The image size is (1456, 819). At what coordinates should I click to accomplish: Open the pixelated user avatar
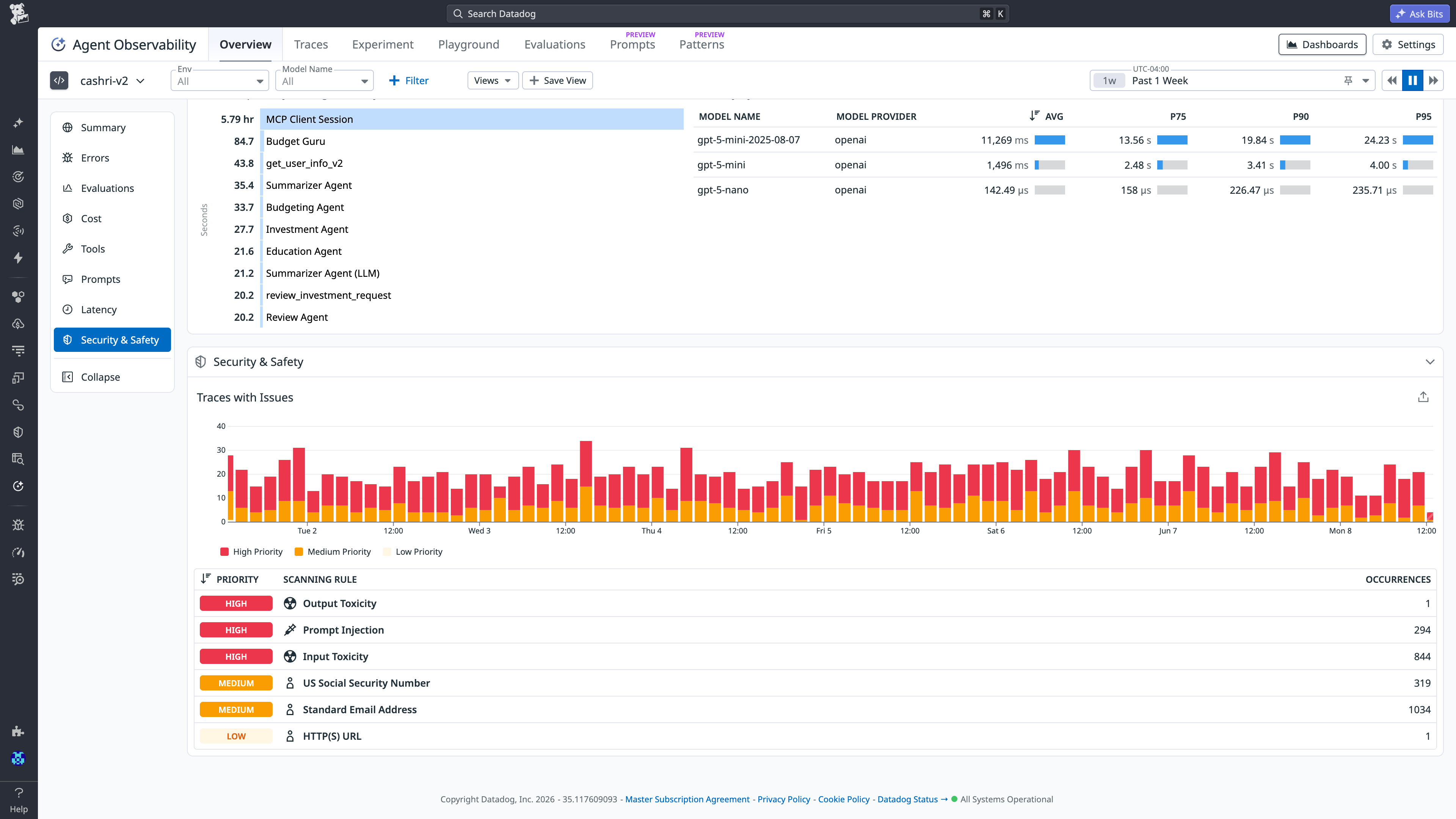click(x=18, y=758)
